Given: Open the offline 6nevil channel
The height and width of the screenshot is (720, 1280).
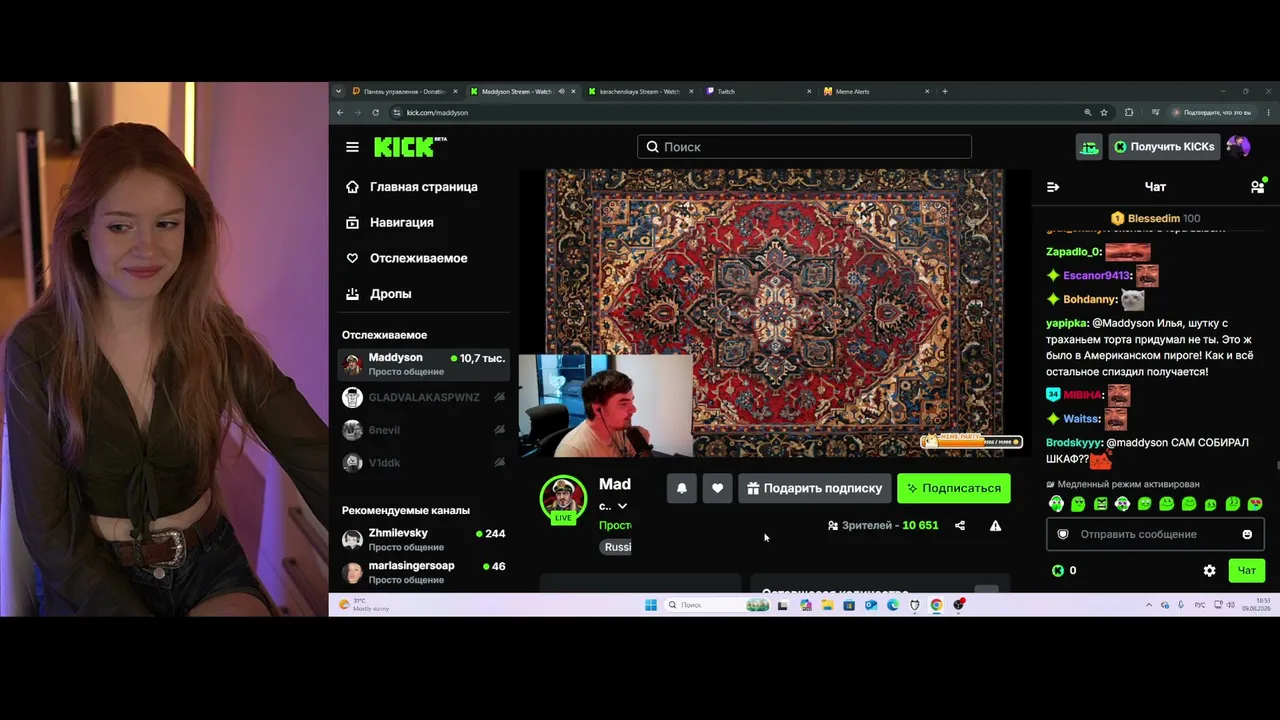Looking at the screenshot, I should [x=424, y=430].
